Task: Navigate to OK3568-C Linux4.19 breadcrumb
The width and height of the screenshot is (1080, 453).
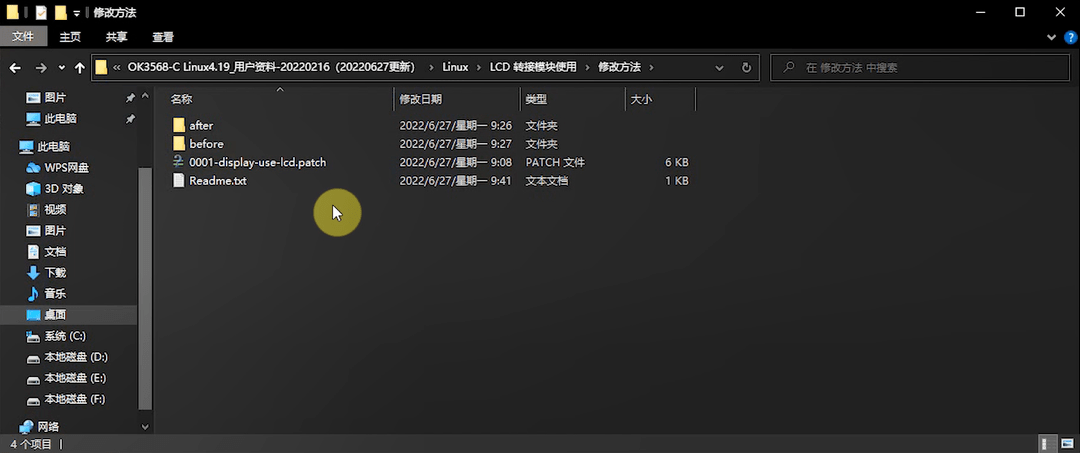Action: (271, 67)
